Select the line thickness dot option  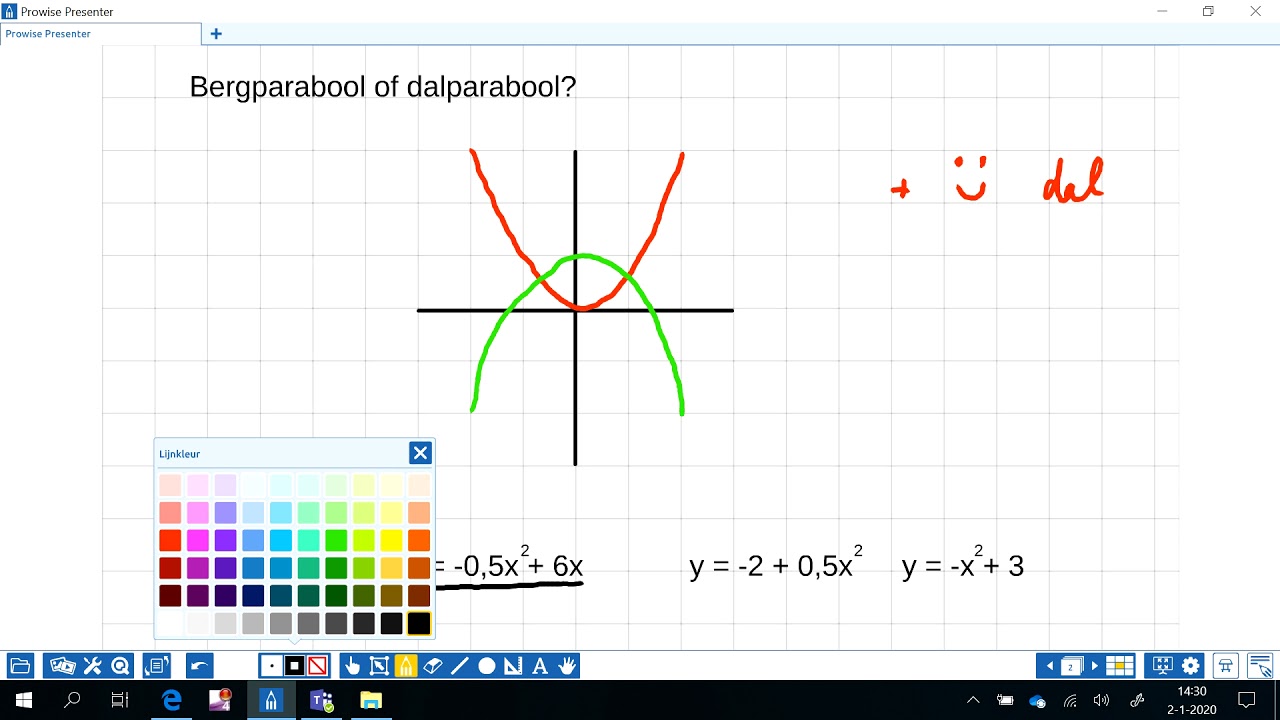pos(271,666)
